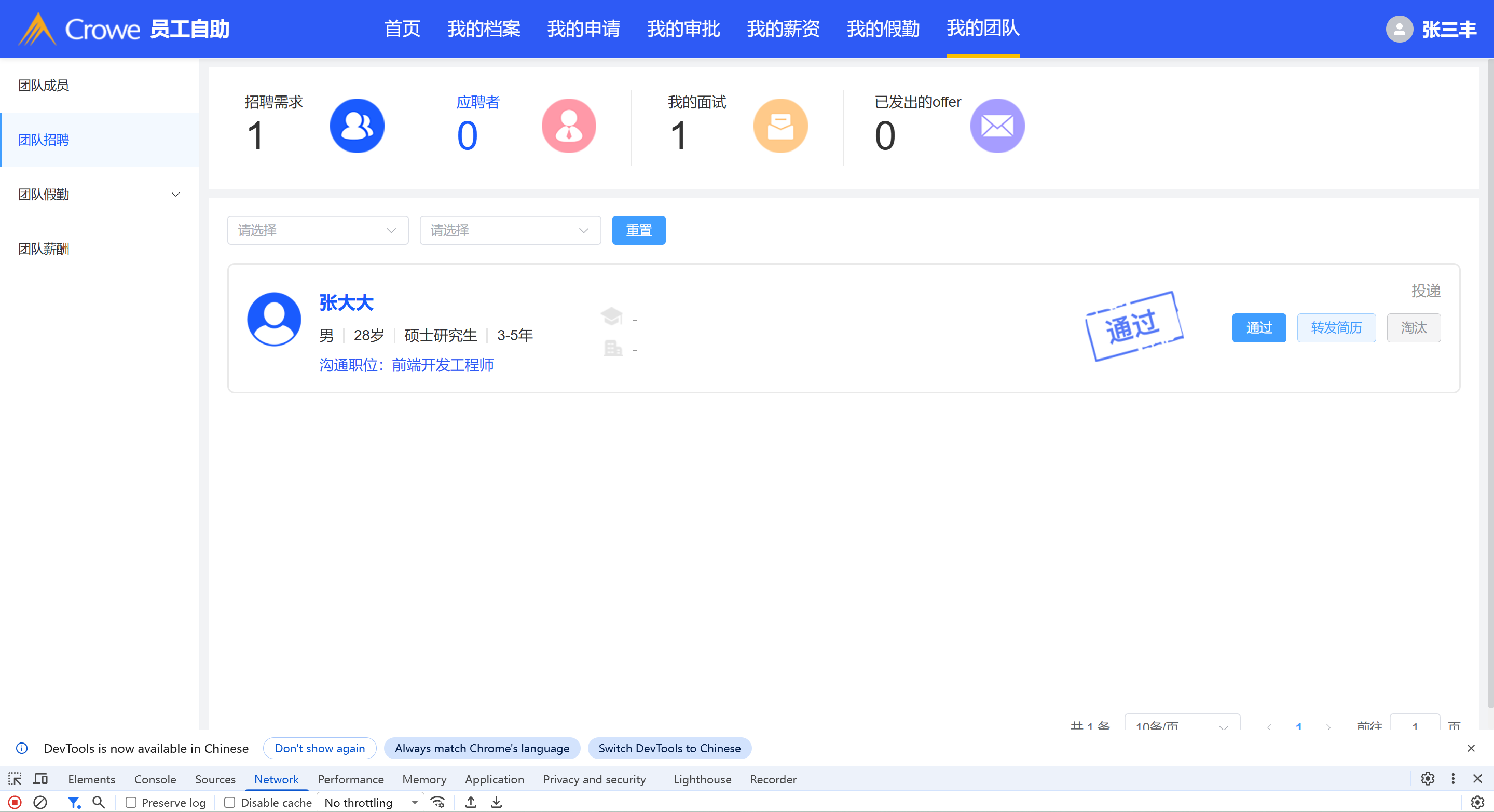Click the 重置 reset button
Image resolution: width=1494 pixels, height=812 pixels.
[639, 230]
